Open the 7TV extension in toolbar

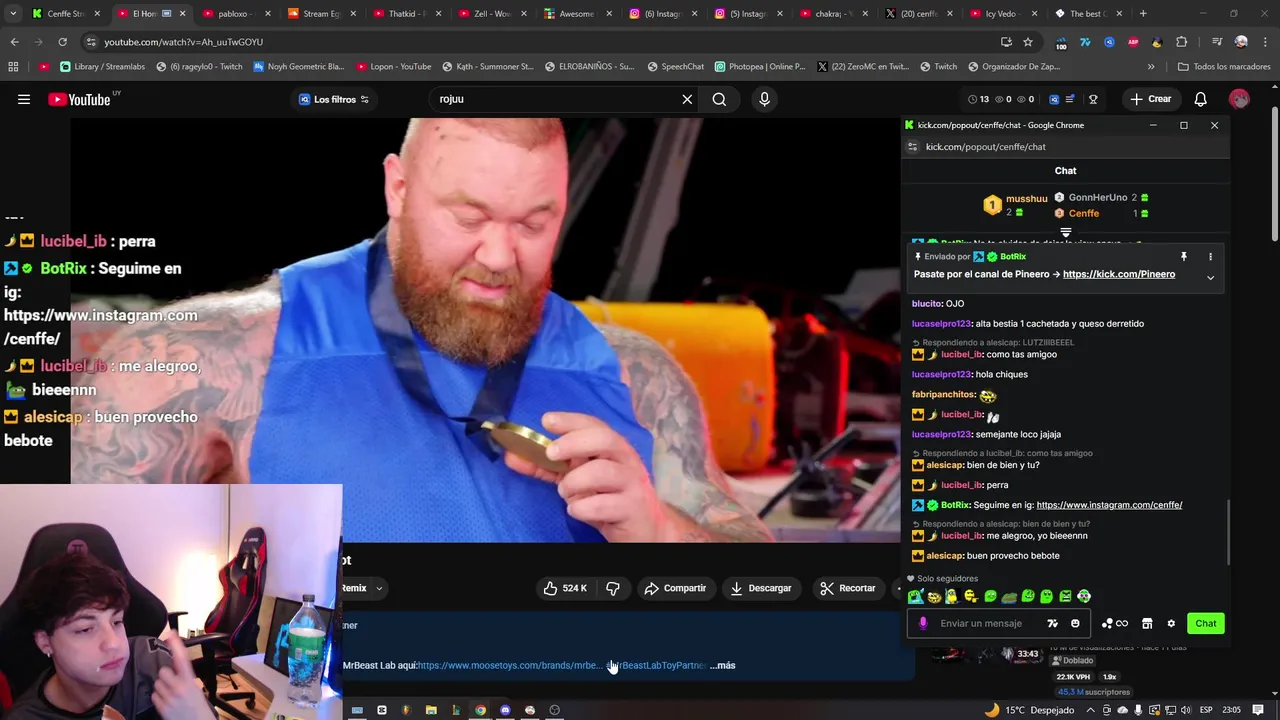[x=1085, y=42]
